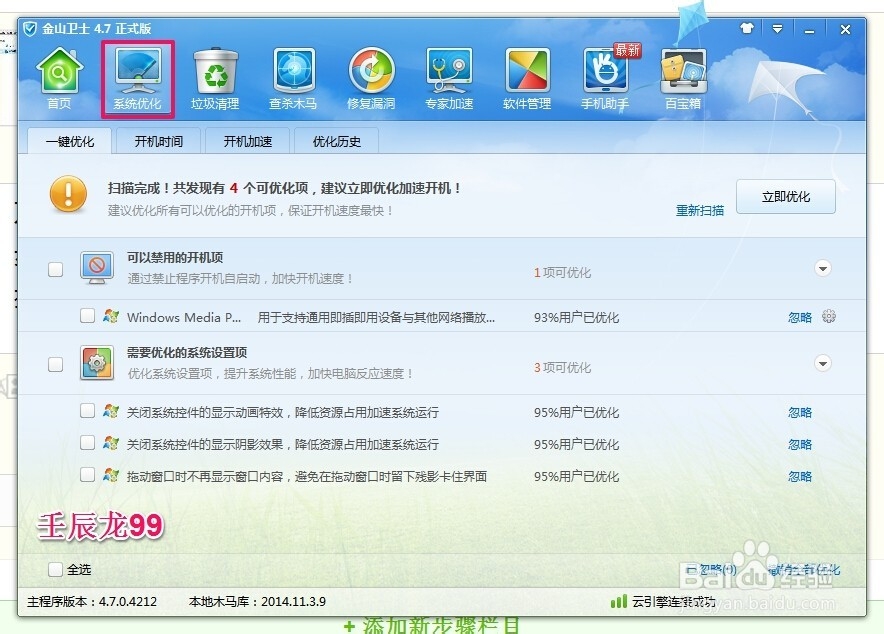
Task: Open the 优化历史 tab
Action: coord(336,141)
